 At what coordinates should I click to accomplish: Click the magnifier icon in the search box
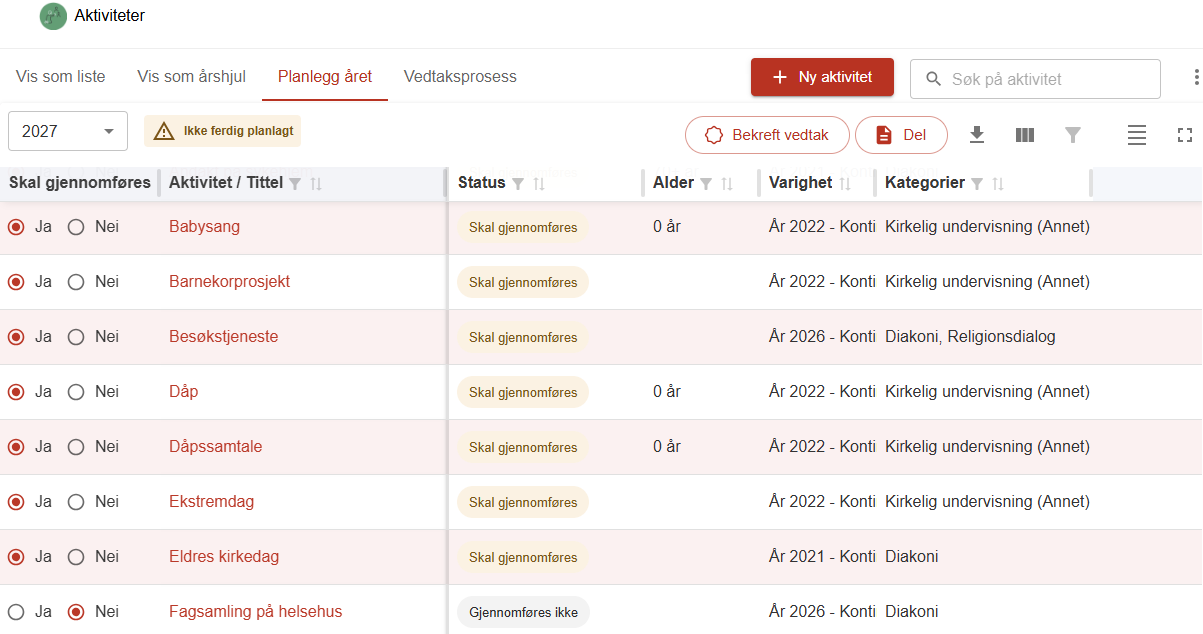934,79
